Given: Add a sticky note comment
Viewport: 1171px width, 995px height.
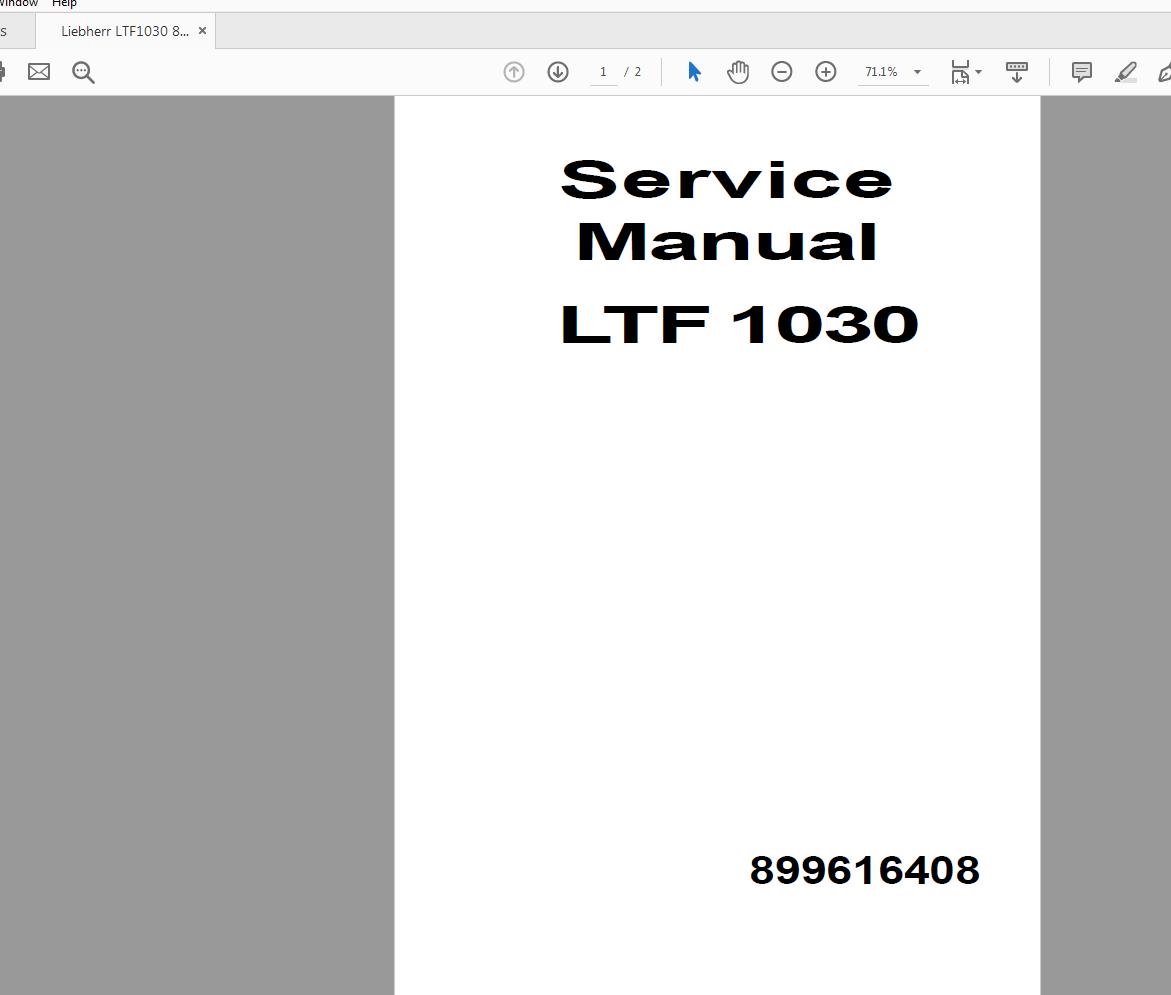Looking at the screenshot, I should 1081,72.
